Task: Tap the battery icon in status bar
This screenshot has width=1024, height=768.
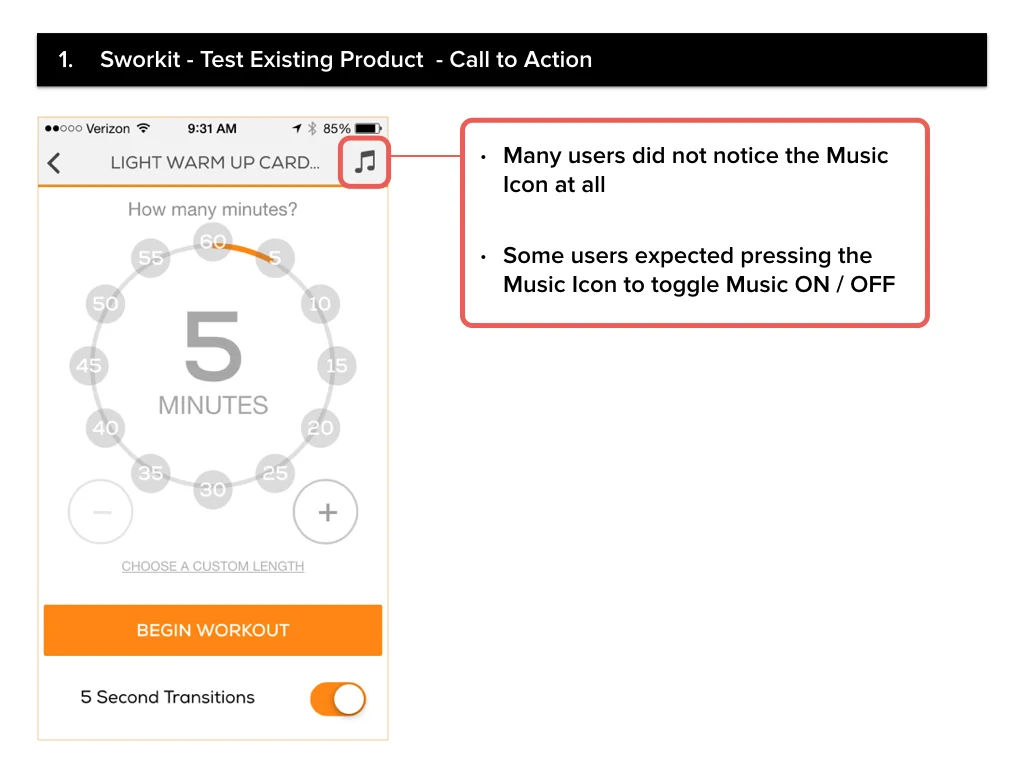Action: click(x=368, y=129)
